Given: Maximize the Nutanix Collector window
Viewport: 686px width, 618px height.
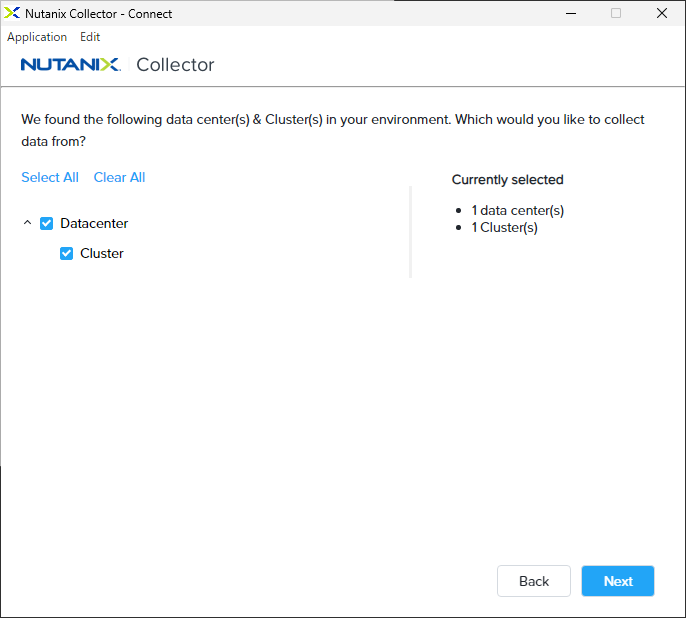Looking at the screenshot, I should point(616,14).
